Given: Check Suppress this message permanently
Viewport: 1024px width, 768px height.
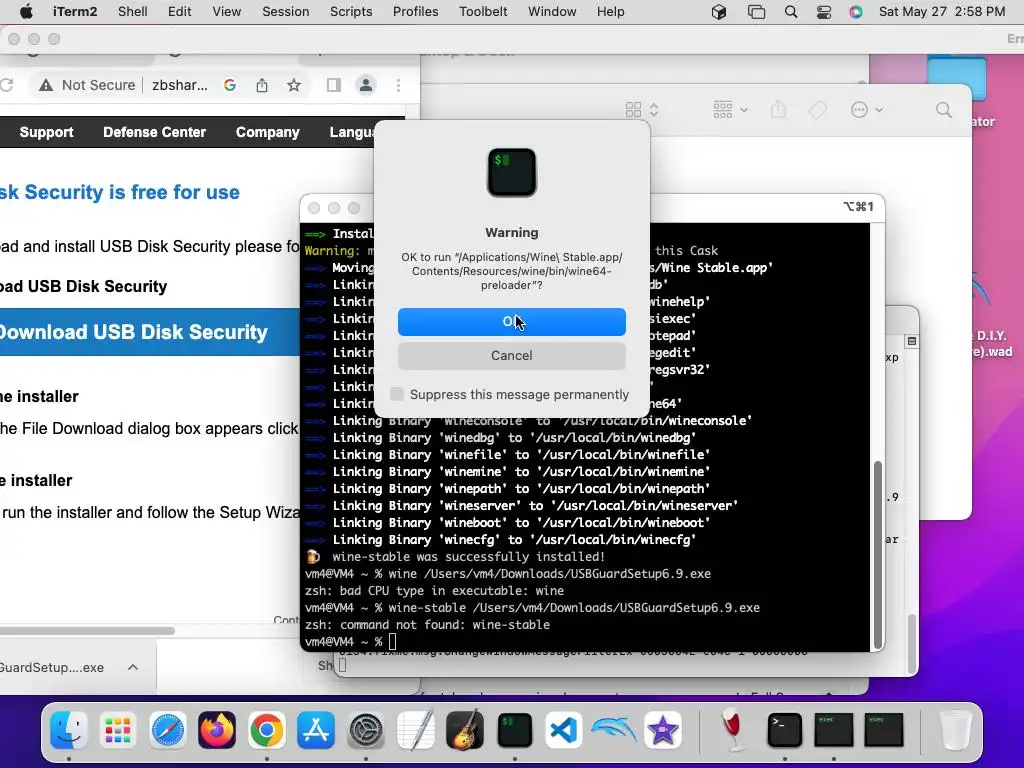Looking at the screenshot, I should point(396,394).
